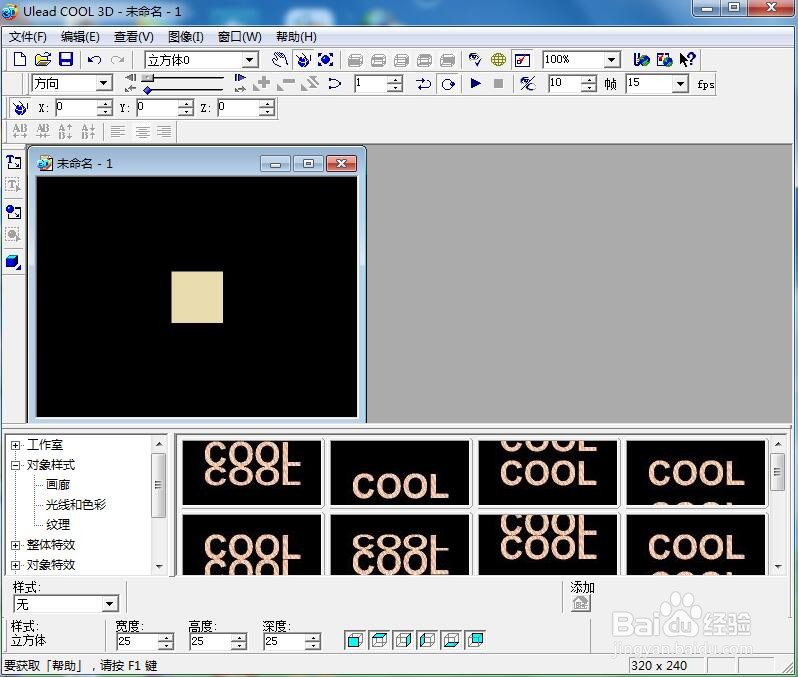This screenshot has height=677, width=798.
Task: Open the 编辑(E) menu
Action: (x=80, y=37)
